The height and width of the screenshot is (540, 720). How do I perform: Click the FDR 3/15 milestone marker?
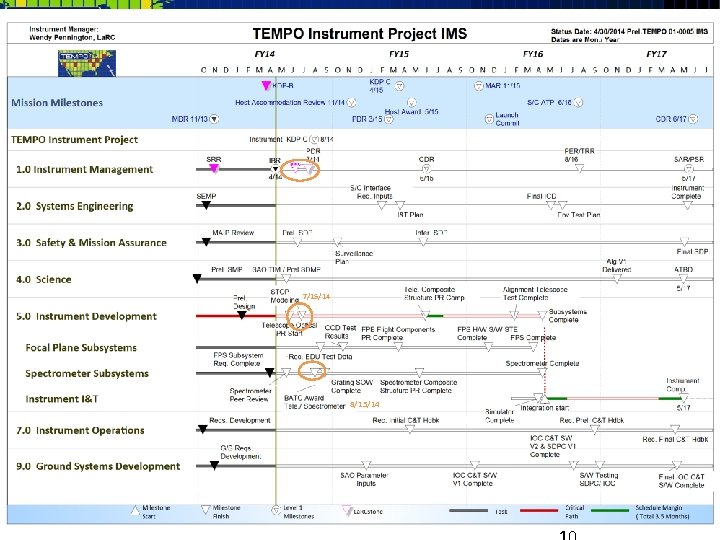(x=388, y=119)
